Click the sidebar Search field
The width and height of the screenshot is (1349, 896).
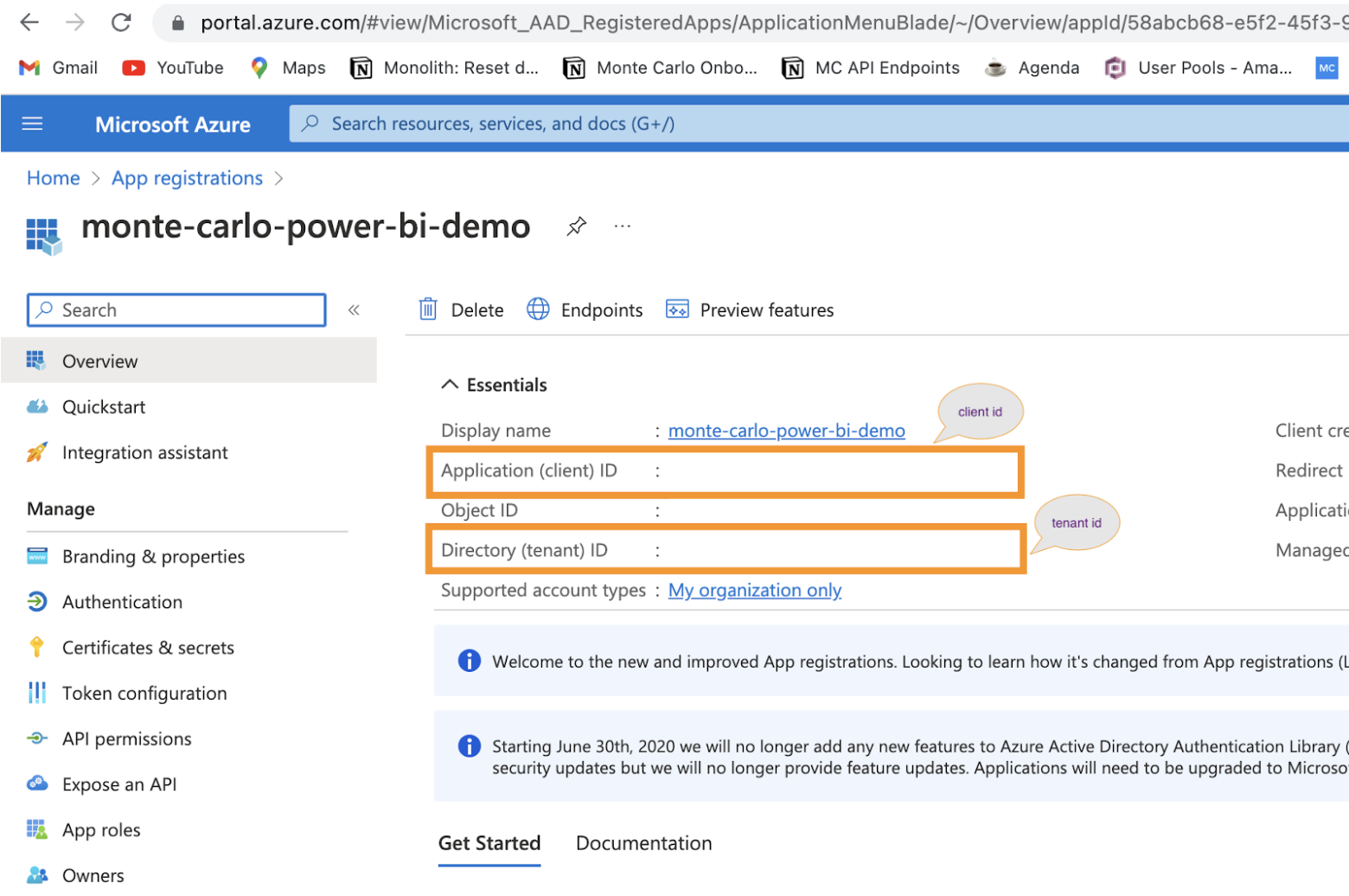tap(176, 310)
